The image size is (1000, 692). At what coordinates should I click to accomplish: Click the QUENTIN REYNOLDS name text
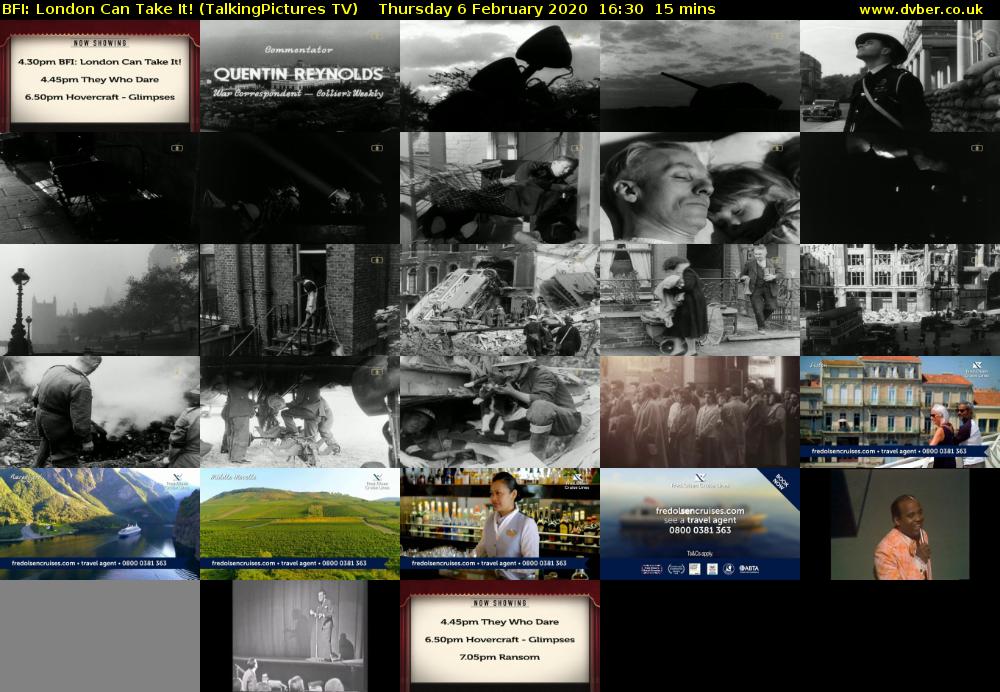[298, 75]
